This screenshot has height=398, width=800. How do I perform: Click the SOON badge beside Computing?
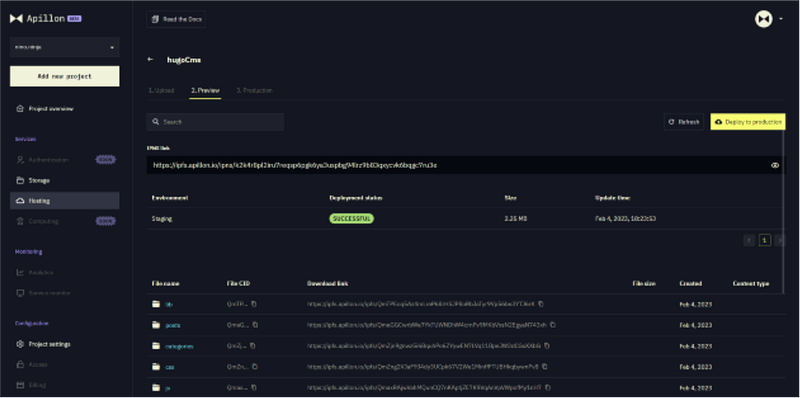pos(106,221)
